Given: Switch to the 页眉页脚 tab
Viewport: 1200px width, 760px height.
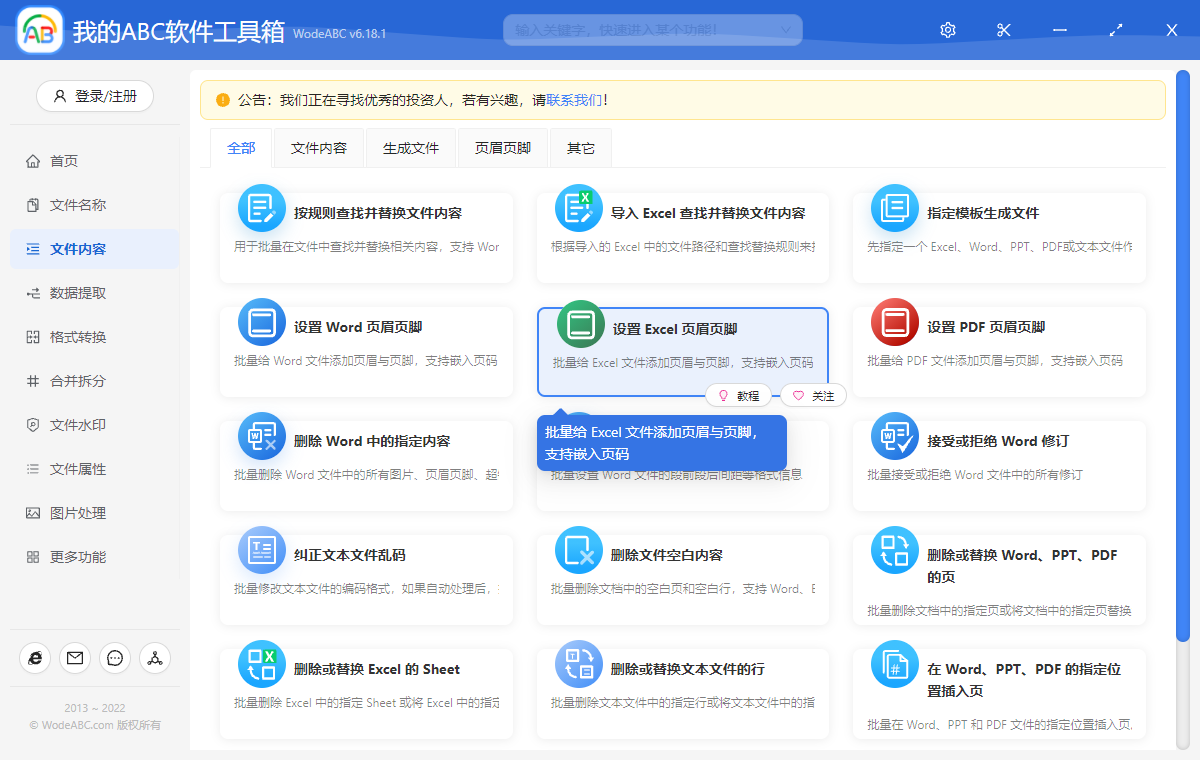Looking at the screenshot, I should [503, 147].
